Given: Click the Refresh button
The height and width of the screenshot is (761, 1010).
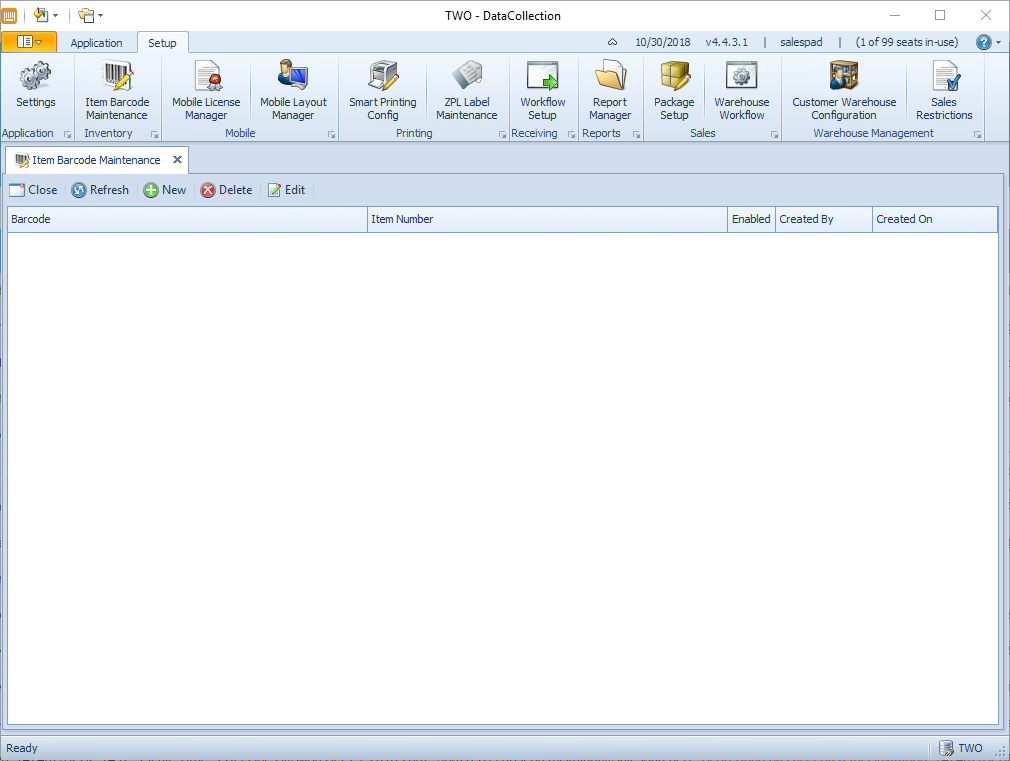Looking at the screenshot, I should click(100, 190).
